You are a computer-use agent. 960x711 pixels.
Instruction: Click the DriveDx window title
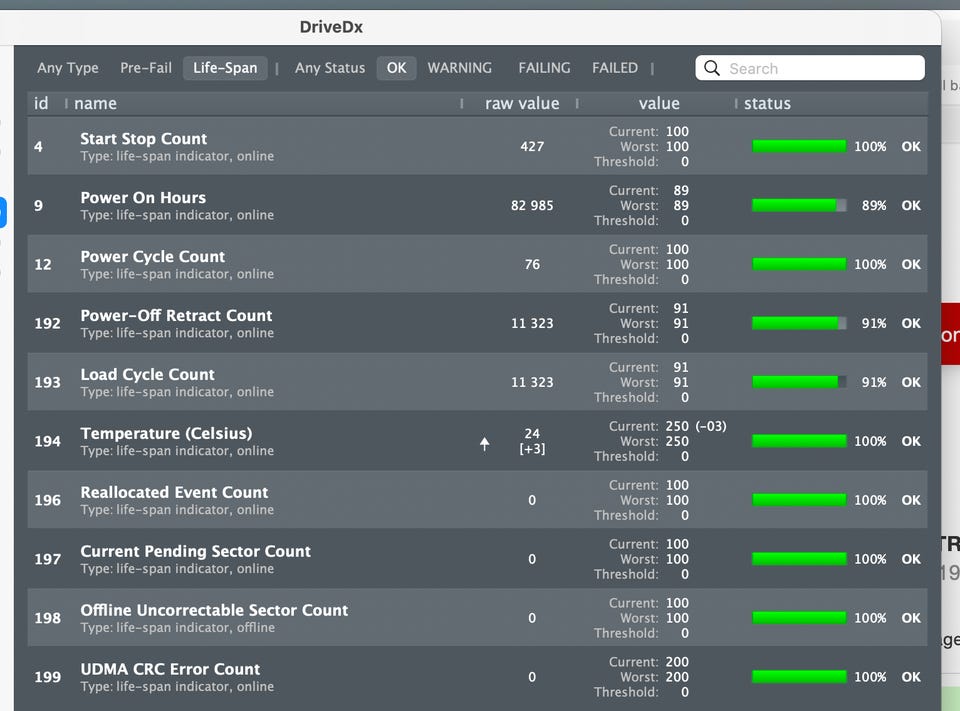click(331, 27)
